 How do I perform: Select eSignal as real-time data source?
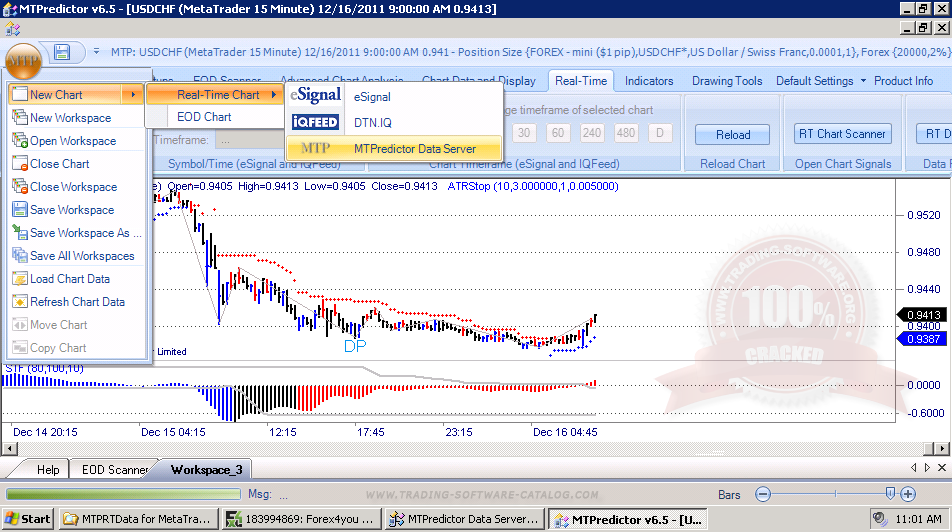coord(372,97)
